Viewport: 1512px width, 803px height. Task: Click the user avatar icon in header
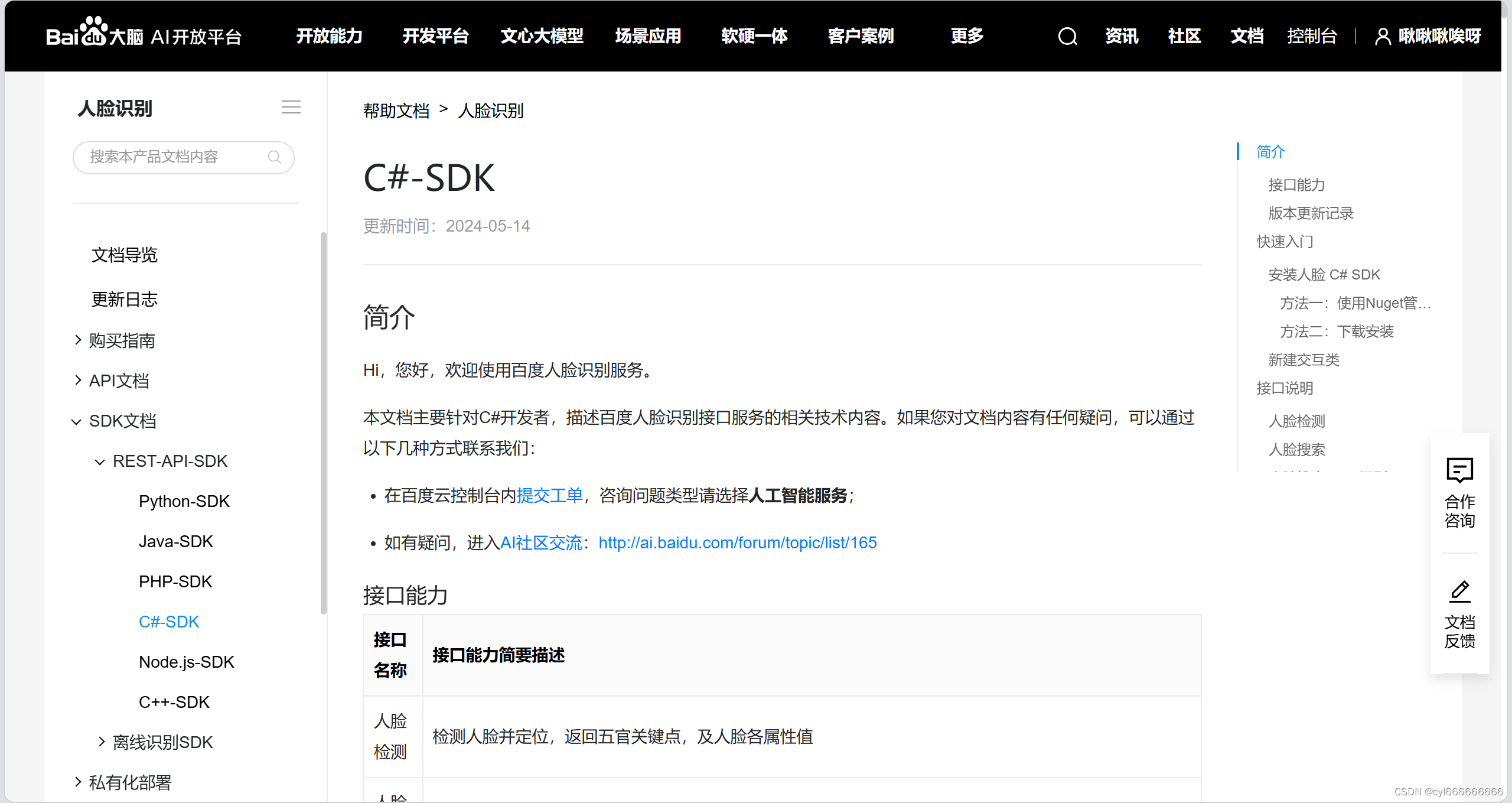pyautogui.click(x=1382, y=37)
